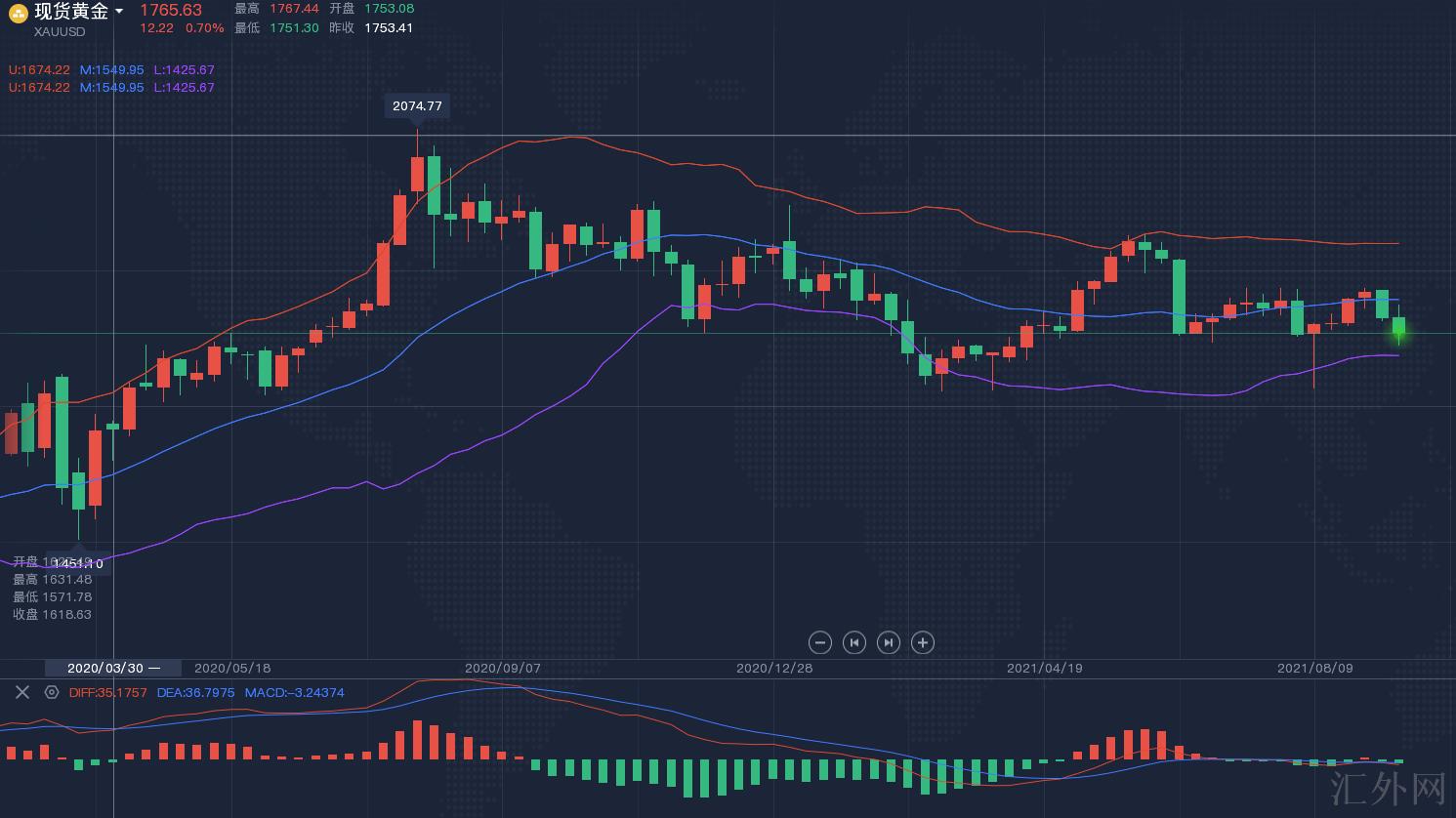The width and height of the screenshot is (1456, 818).
Task: Close the MACD indicator panel
Action: point(22,692)
